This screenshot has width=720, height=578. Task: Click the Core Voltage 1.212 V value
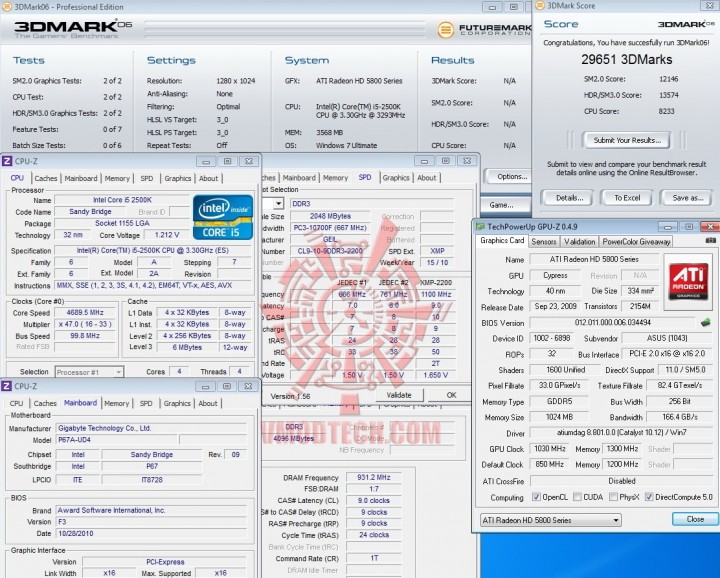pos(167,235)
